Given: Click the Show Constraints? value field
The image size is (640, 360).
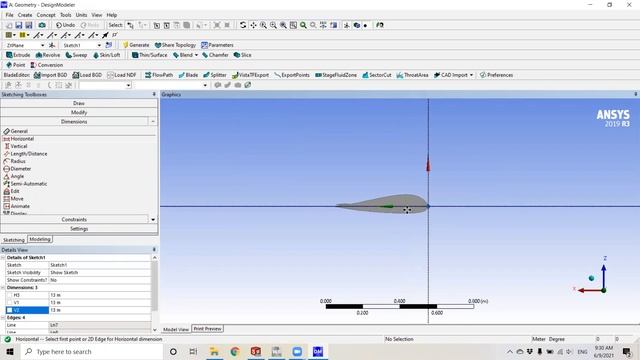Looking at the screenshot, I should click(100, 280).
